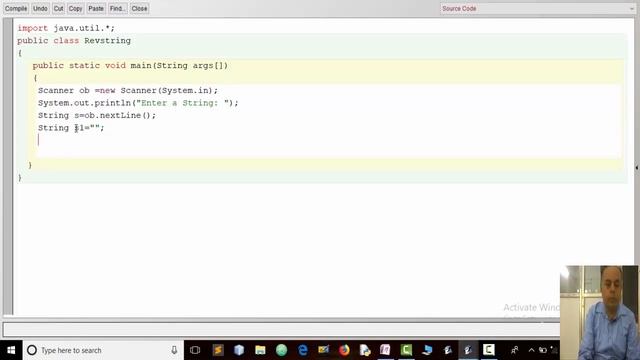Open the Source Code view dropdown
The width and height of the screenshot is (640, 360).
point(538,9)
